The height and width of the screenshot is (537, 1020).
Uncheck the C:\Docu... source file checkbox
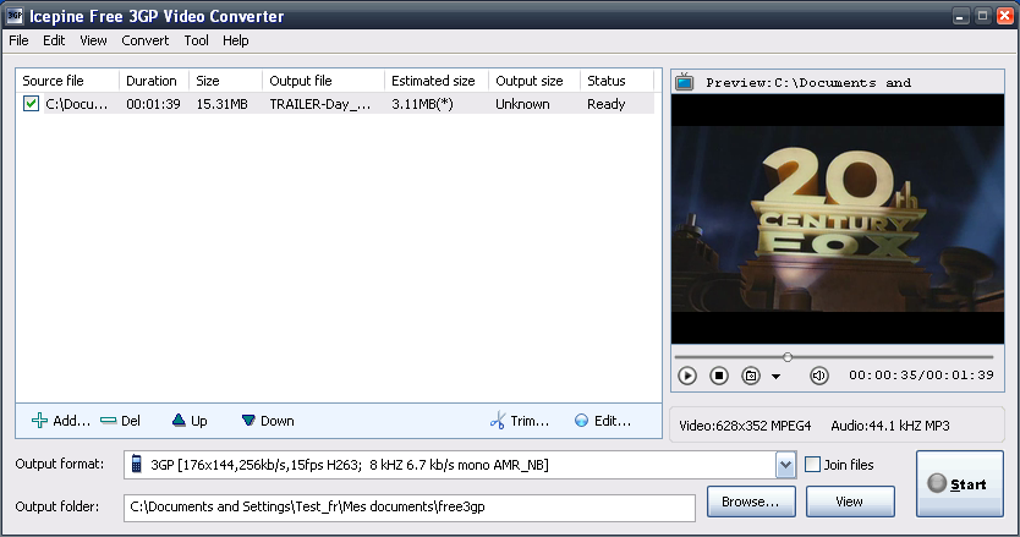click(x=31, y=103)
